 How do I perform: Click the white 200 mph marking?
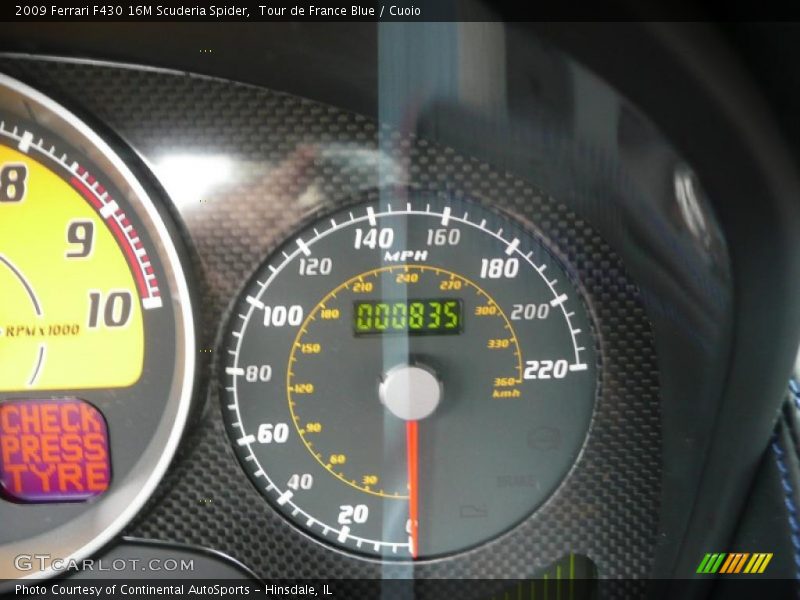[x=530, y=311]
